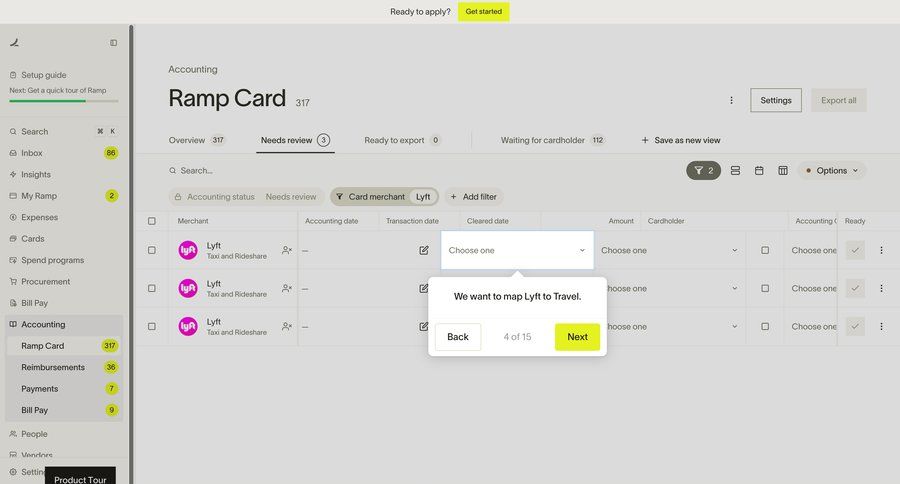Click the third Lyft row assign user icon

287,326
